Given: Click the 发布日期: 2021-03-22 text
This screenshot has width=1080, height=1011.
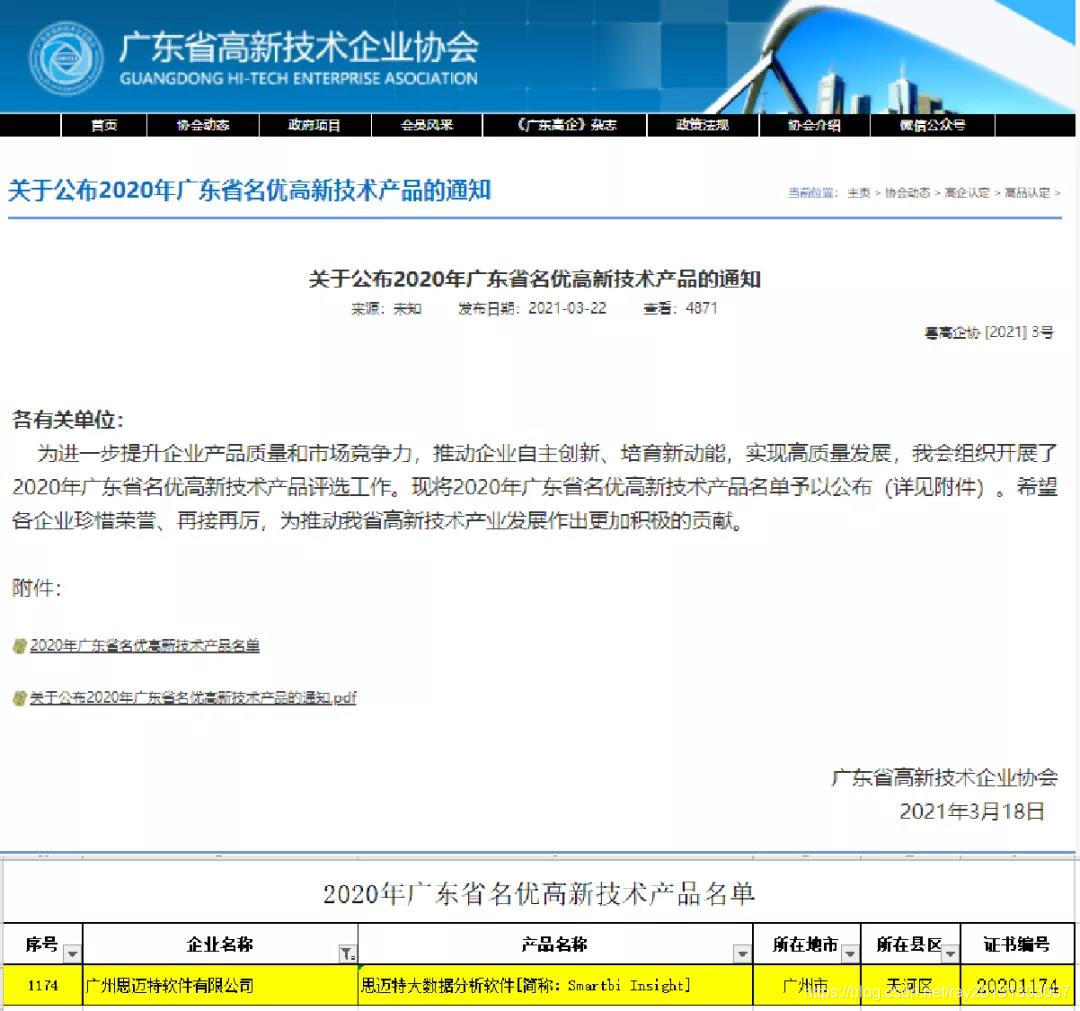Looking at the screenshot, I should point(532,309).
